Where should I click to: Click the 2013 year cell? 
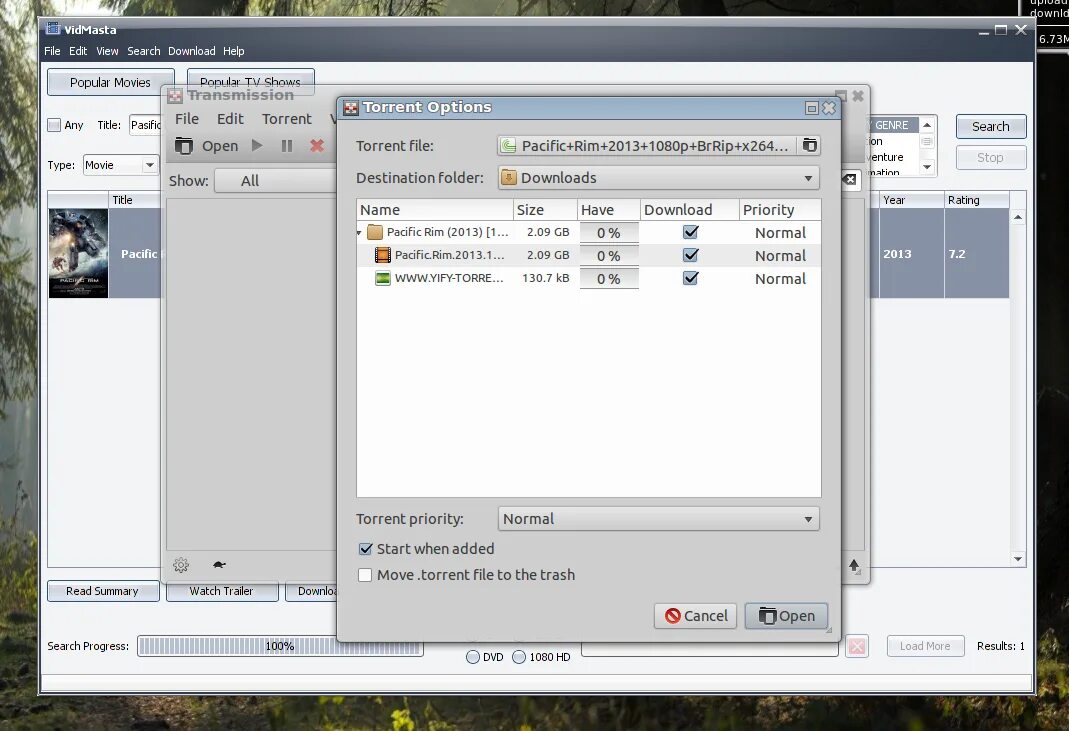911,254
